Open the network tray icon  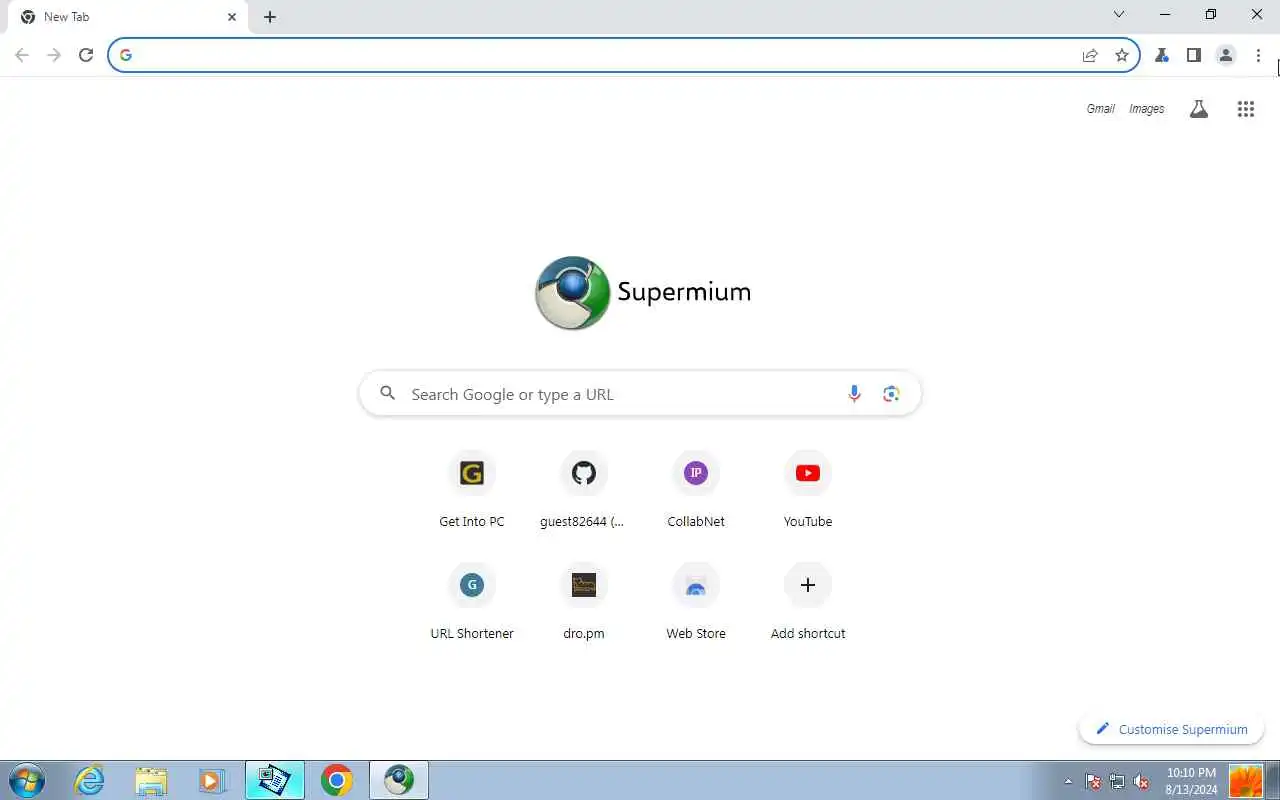(x=1117, y=781)
